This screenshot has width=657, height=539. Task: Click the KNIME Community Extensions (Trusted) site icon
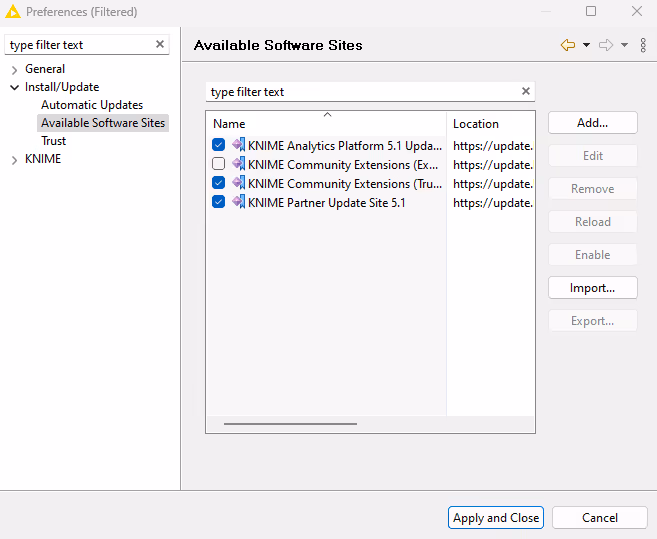[x=238, y=183]
